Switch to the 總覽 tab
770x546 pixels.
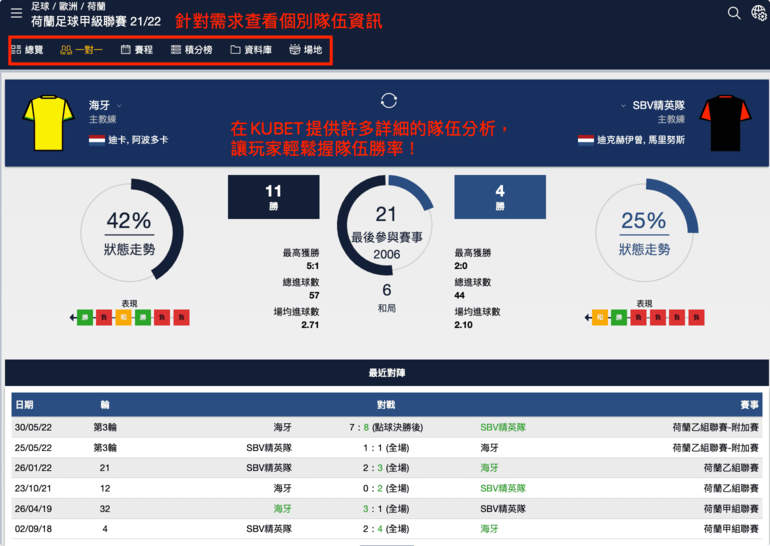point(27,49)
